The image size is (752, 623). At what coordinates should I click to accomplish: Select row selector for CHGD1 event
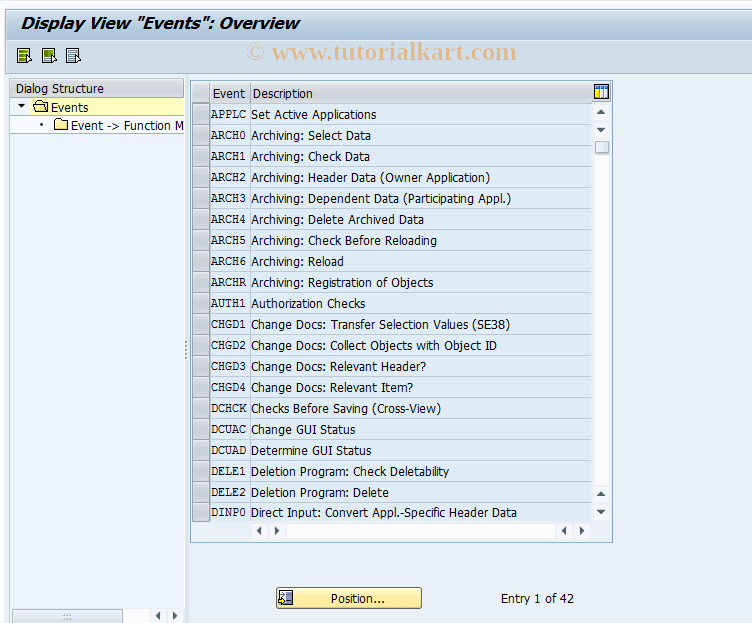pos(200,324)
